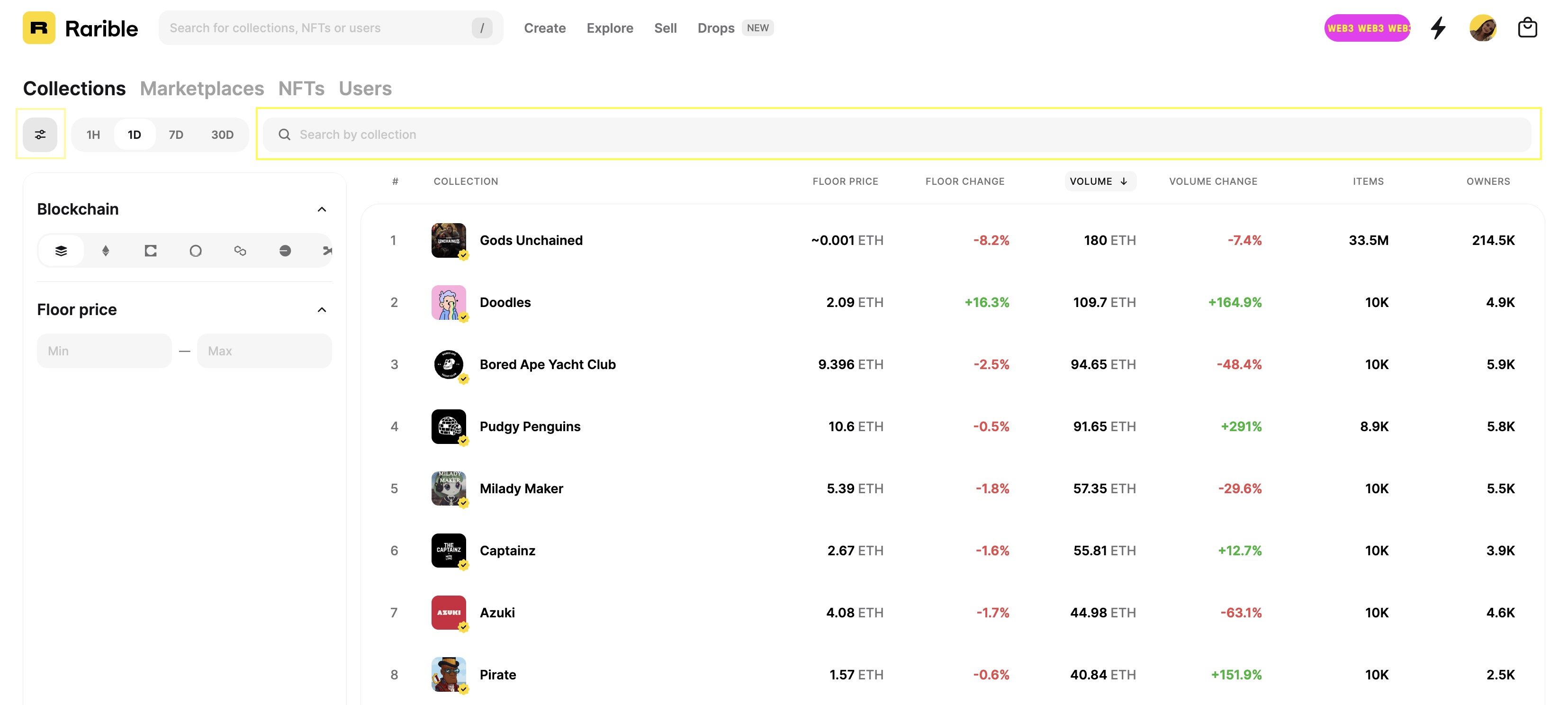1568x705 pixels.
Task: Click the magnifier icon in collection search
Action: pos(284,135)
